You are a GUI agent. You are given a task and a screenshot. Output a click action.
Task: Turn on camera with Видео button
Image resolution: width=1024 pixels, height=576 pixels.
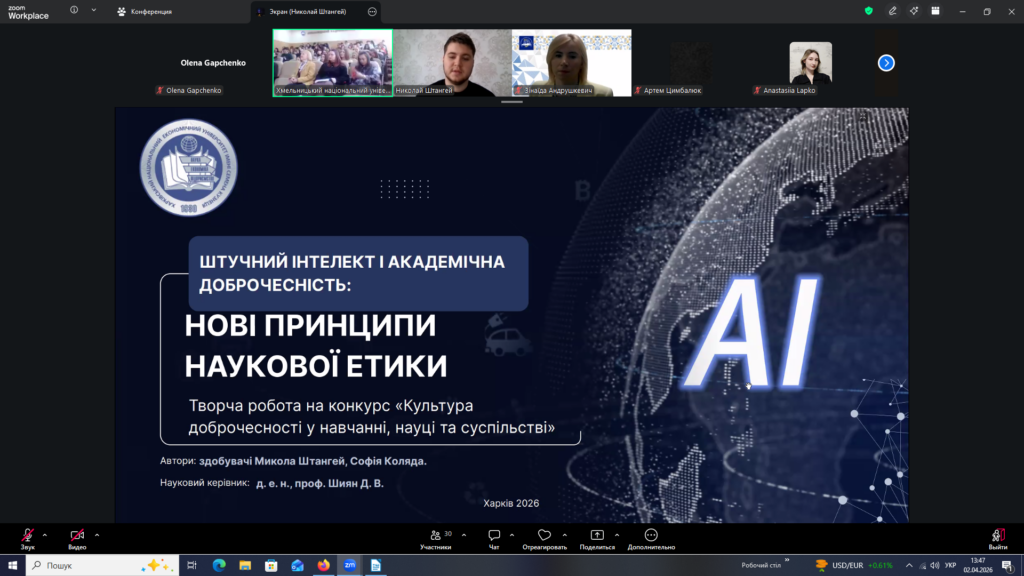[77, 536]
